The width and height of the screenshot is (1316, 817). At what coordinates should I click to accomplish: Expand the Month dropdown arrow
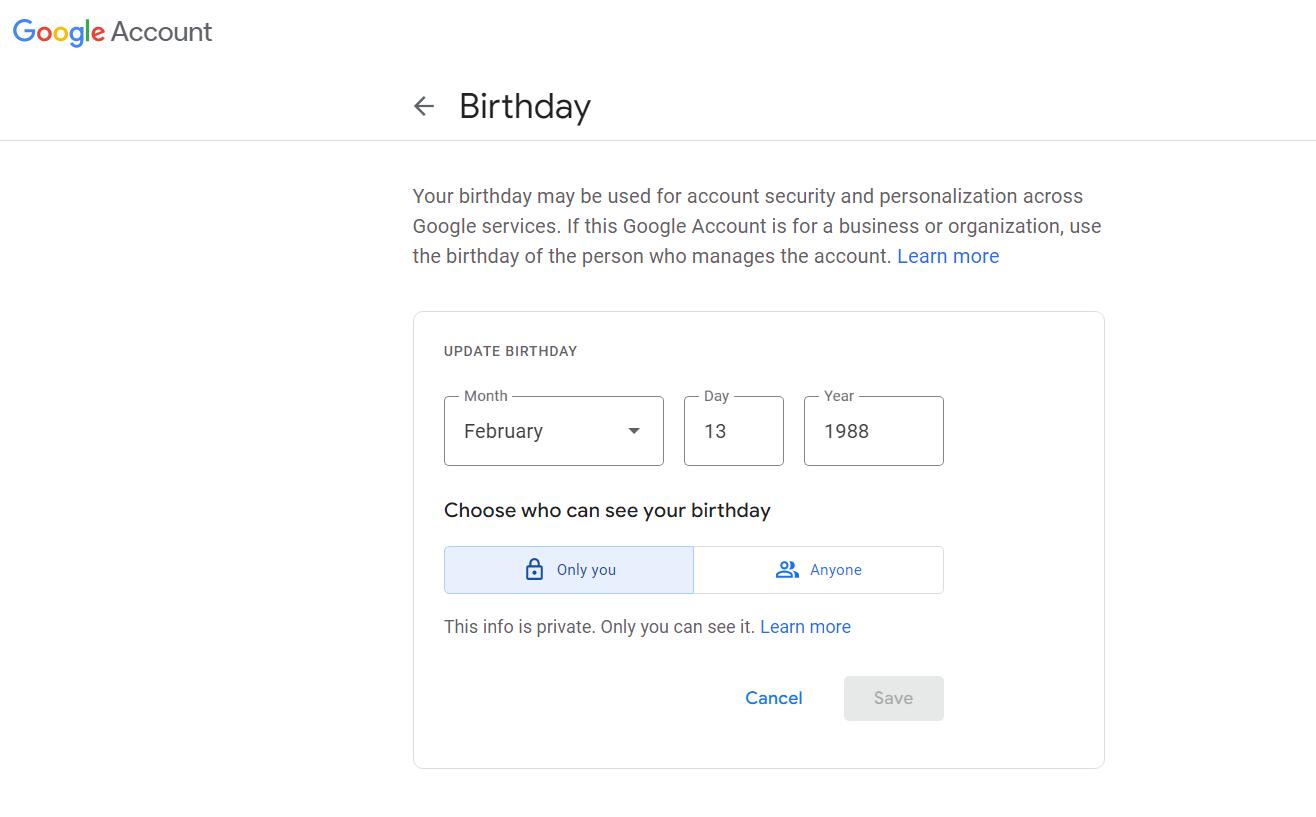point(633,431)
